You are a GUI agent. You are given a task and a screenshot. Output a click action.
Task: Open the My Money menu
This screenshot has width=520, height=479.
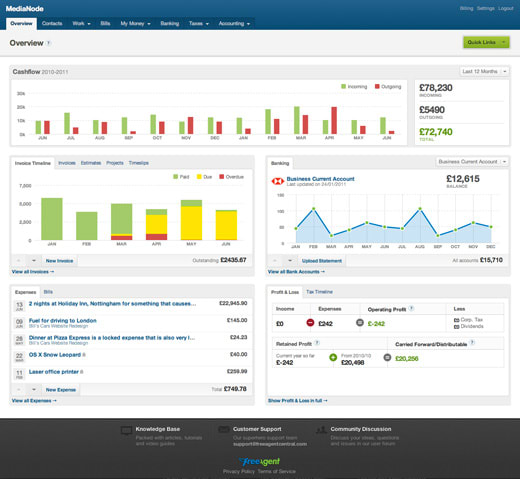(135, 24)
